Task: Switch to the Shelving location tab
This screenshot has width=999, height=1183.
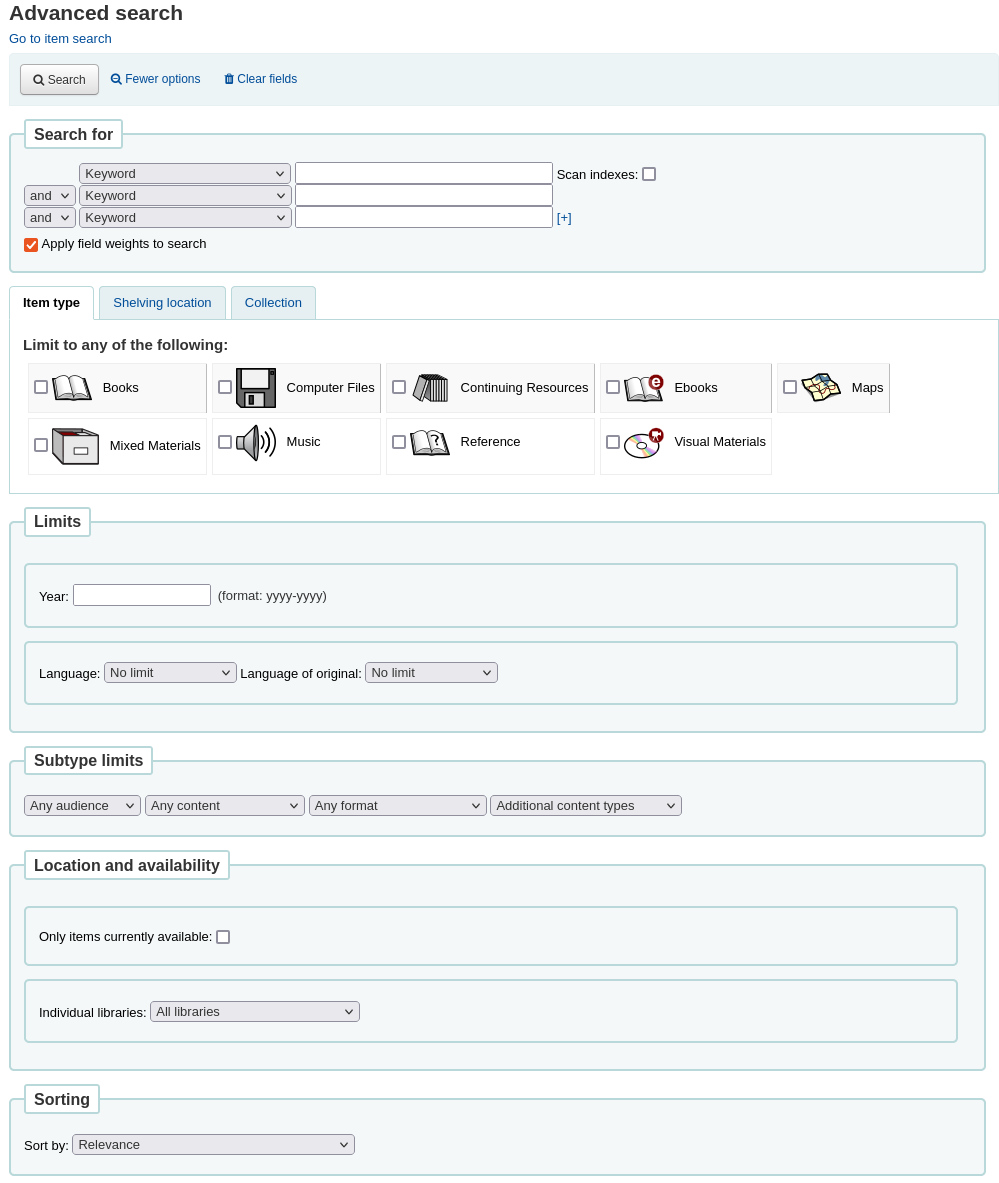Action: pyautogui.click(x=161, y=302)
